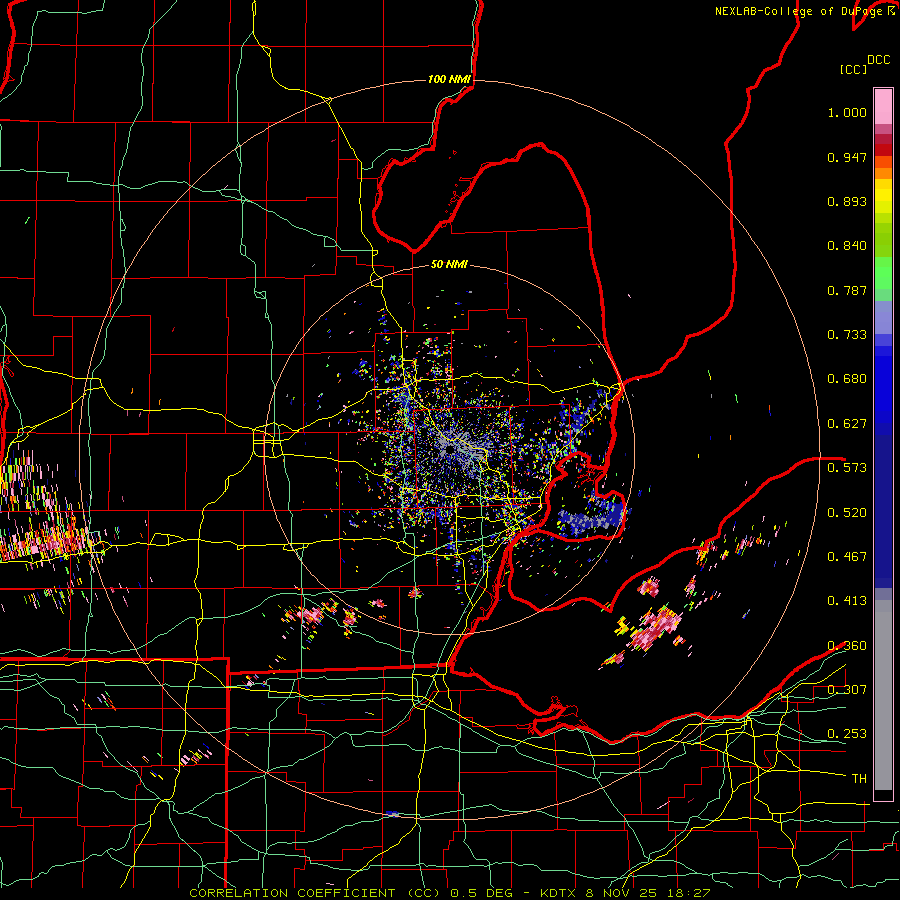The width and height of the screenshot is (900, 900).
Task: Click the blue low-CC patch over Lake St. Clair
Action: point(591,517)
